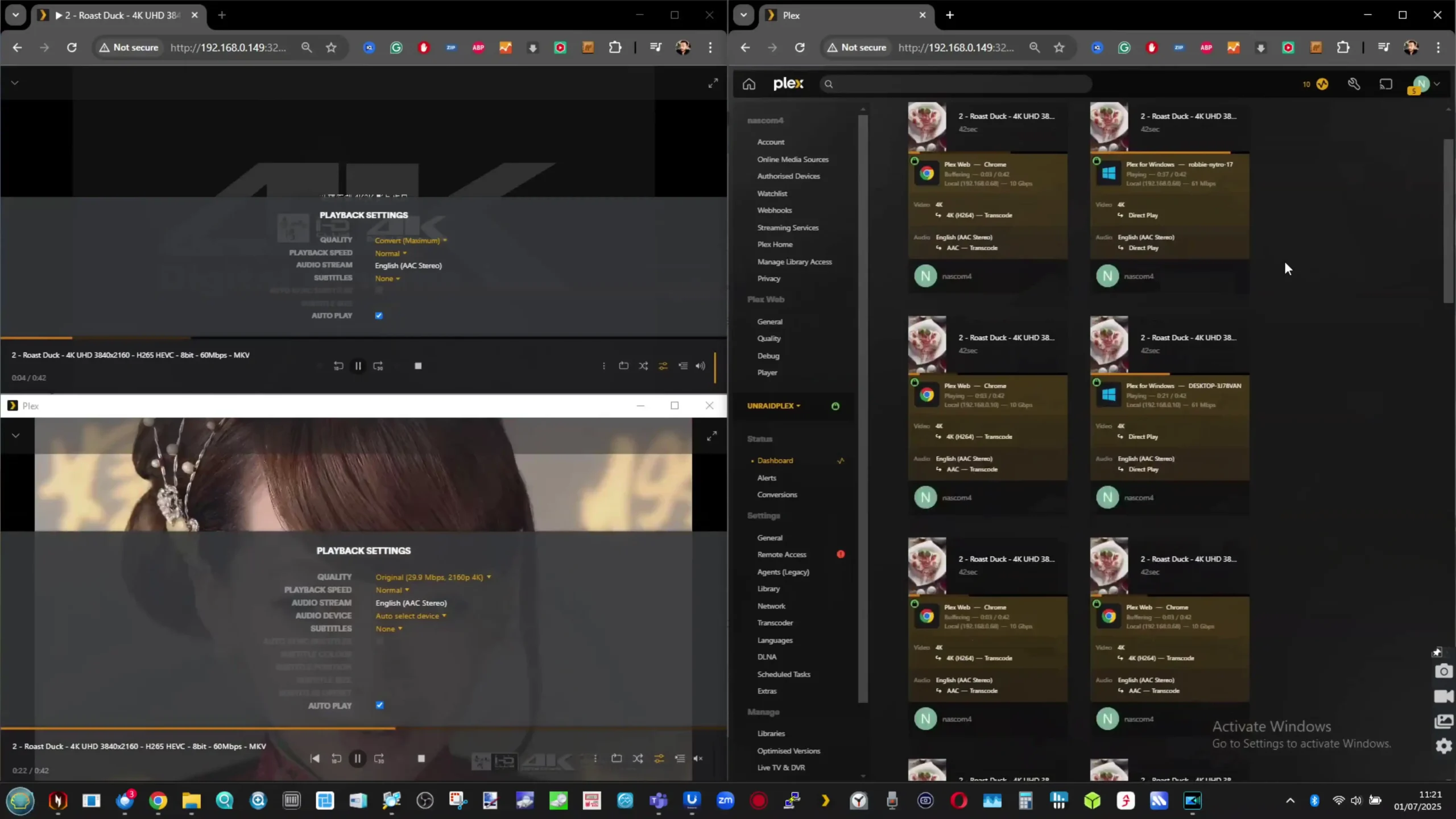The height and width of the screenshot is (819, 1456).
Task: Bookmark page star in left Chrome window
Action: 331,48
